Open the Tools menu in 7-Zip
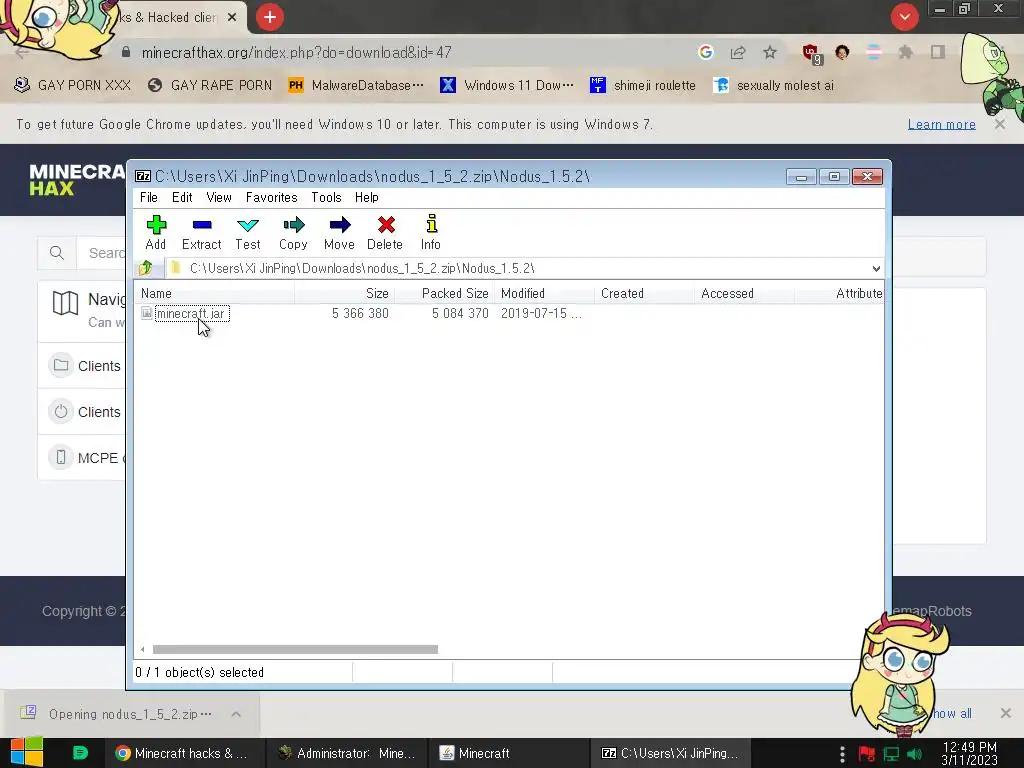This screenshot has width=1024, height=768. click(327, 197)
